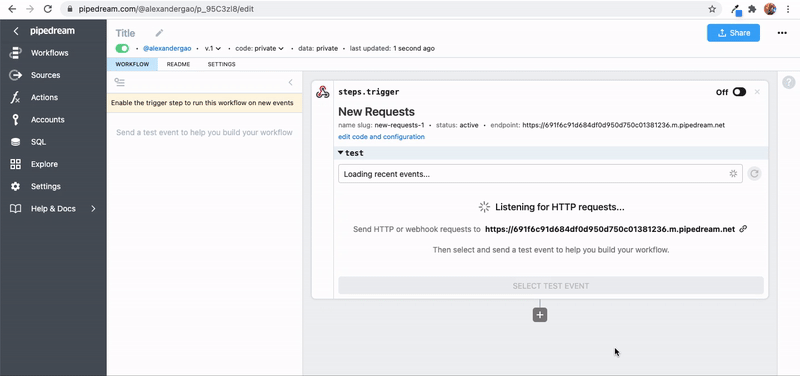This screenshot has height=376, width=800.
Task: Click the SELECT TEST EVENT button
Action: (x=551, y=286)
